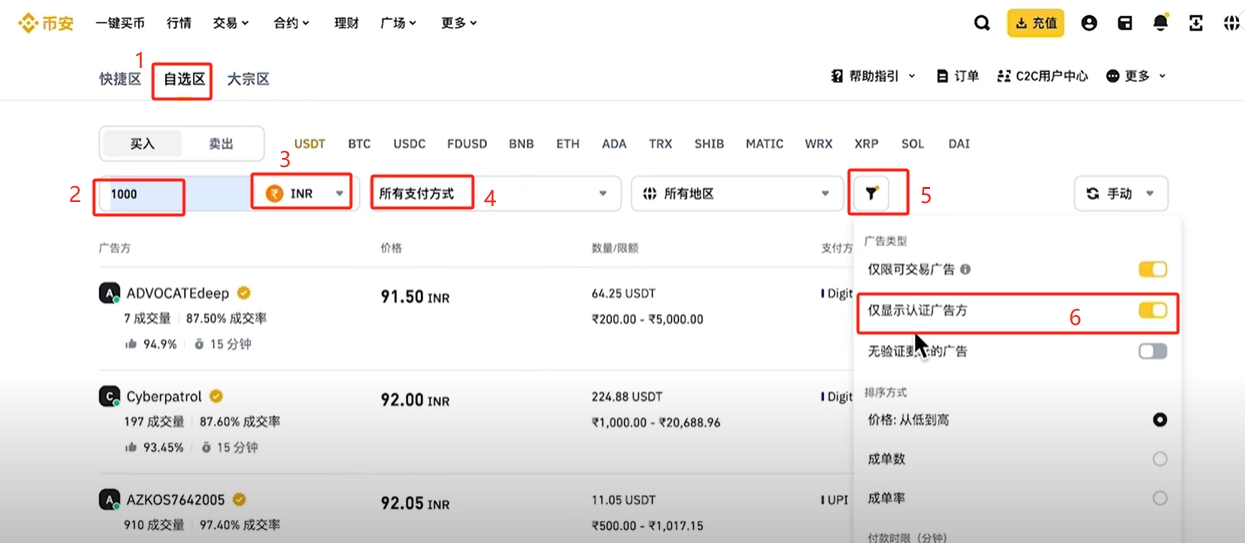Screen dimensions: 1245x543
Task: Select 成单数 radio button
Action: tap(1160, 459)
